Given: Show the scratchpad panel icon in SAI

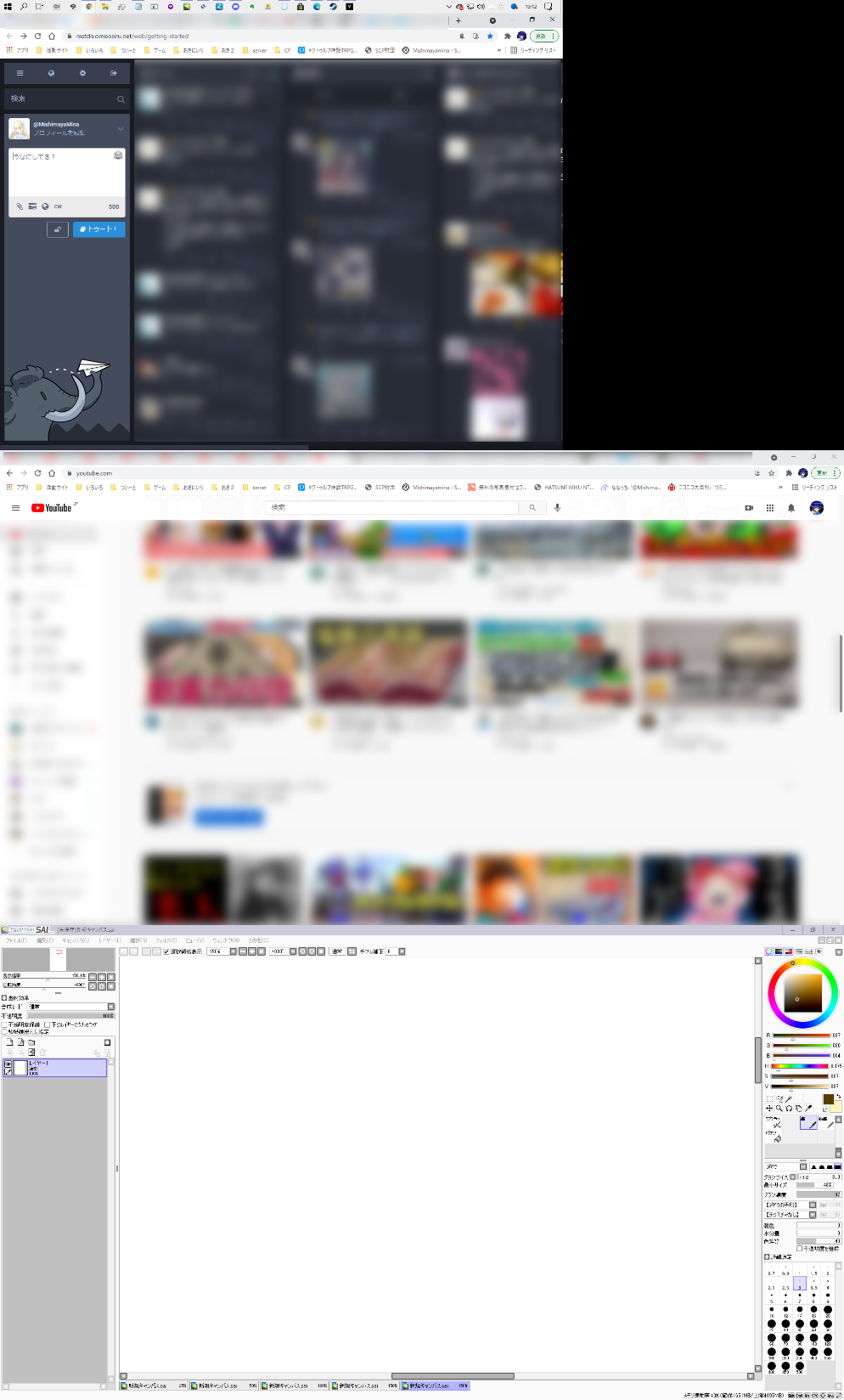Looking at the screenshot, I should click(819, 951).
